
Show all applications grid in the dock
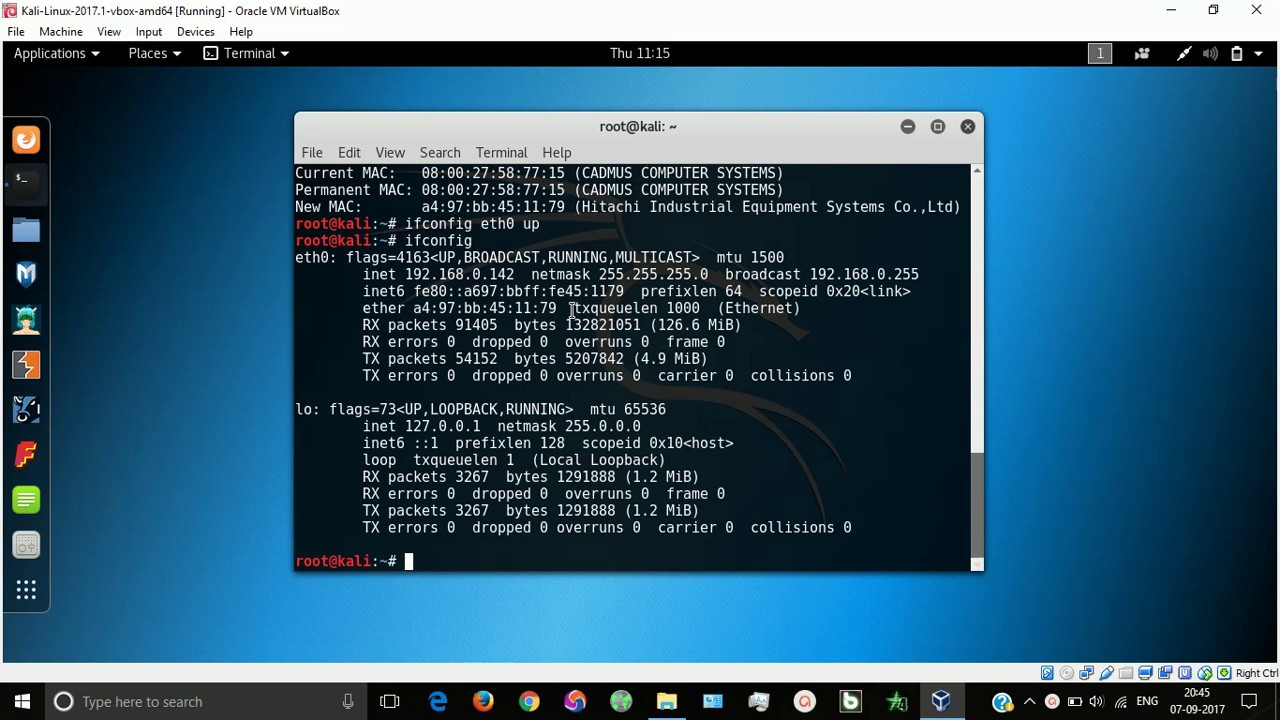[x=26, y=590]
